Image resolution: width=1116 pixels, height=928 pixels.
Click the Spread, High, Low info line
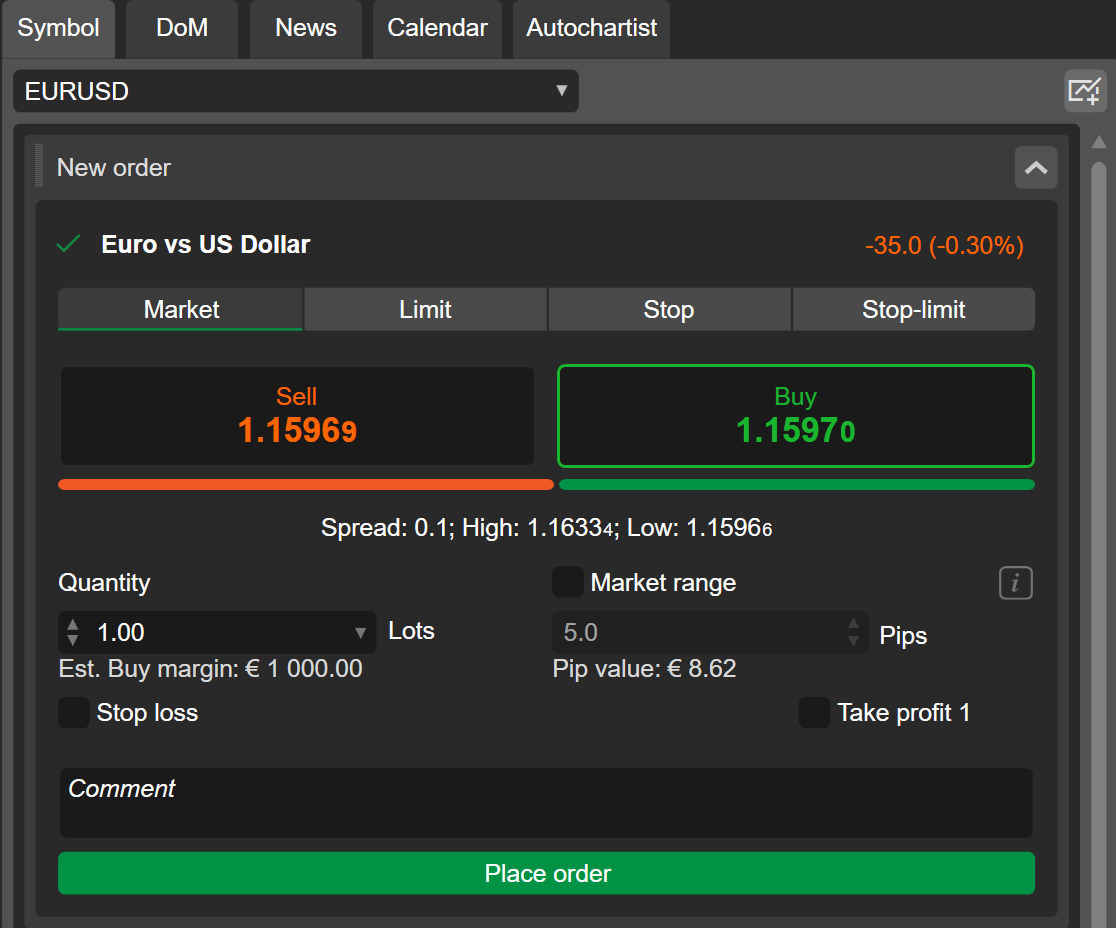pyautogui.click(x=547, y=528)
